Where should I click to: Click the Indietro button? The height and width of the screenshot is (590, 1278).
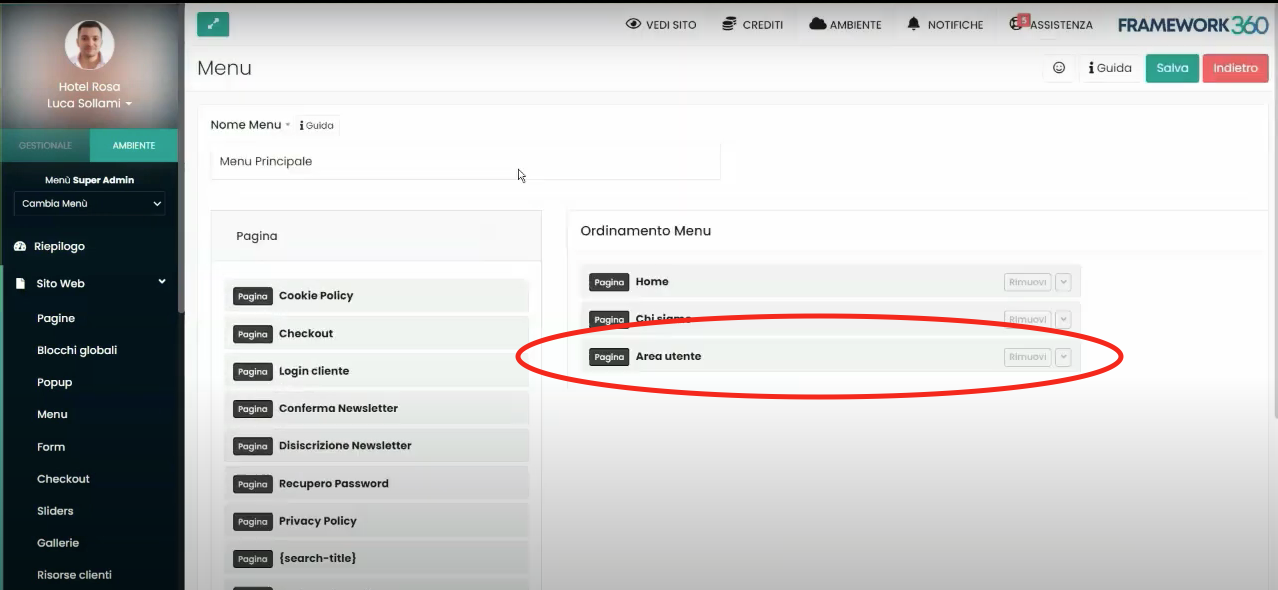coord(1235,68)
